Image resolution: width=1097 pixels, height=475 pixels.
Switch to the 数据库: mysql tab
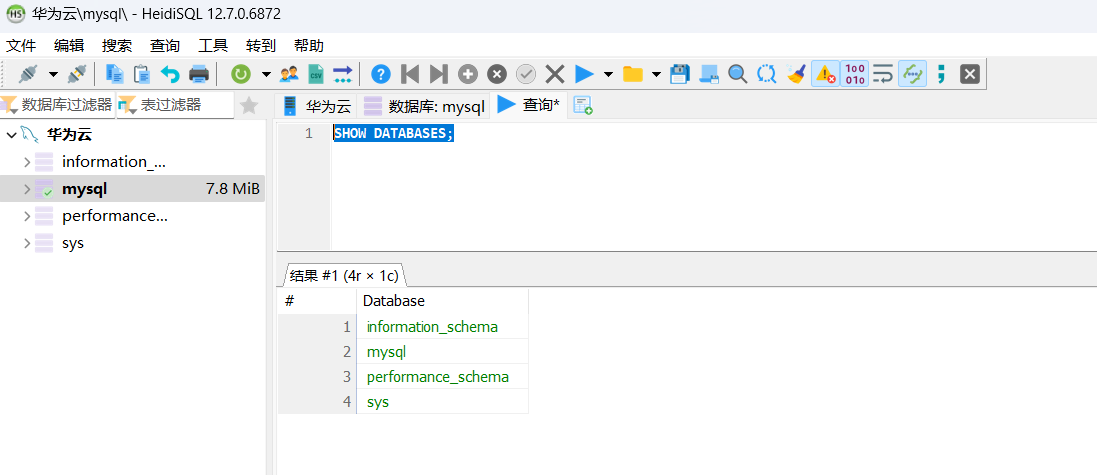(425, 106)
